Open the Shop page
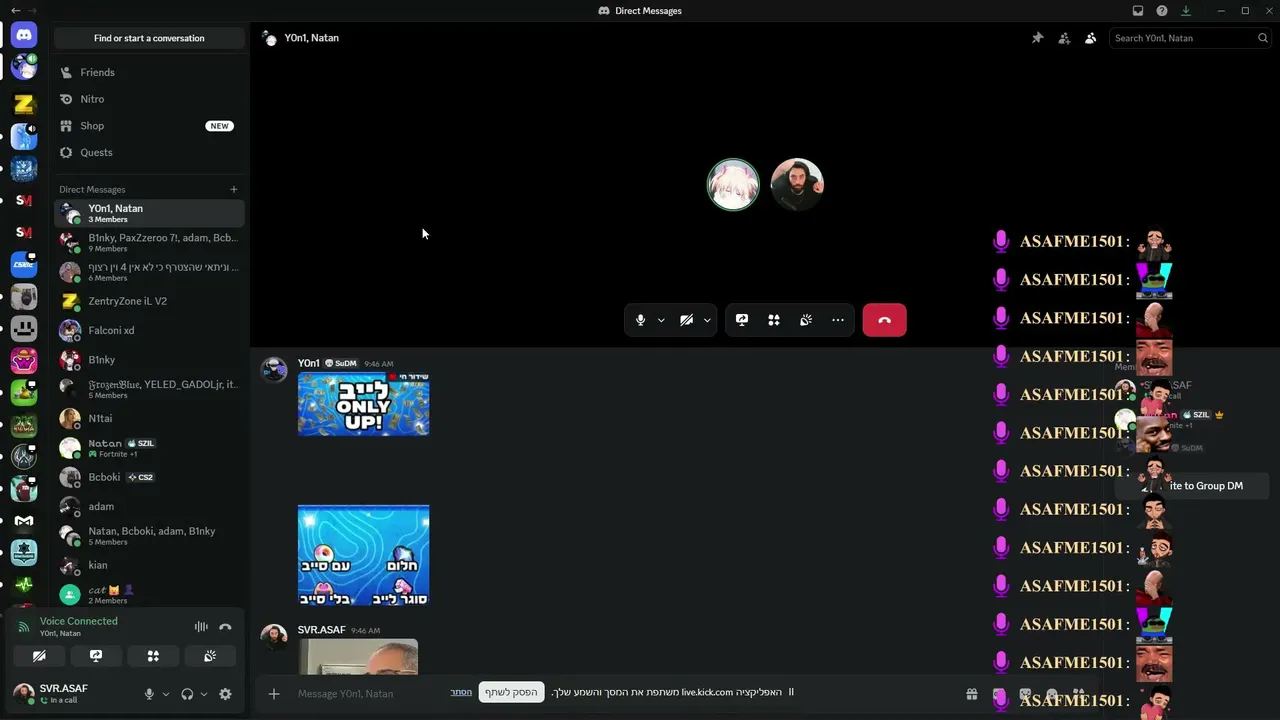 click(149, 126)
